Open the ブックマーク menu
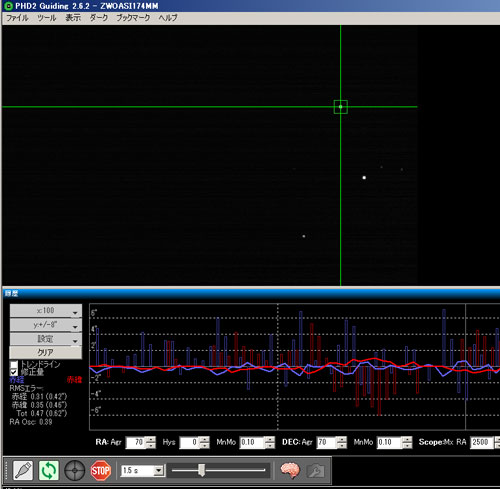The image size is (500, 489). 133,18
